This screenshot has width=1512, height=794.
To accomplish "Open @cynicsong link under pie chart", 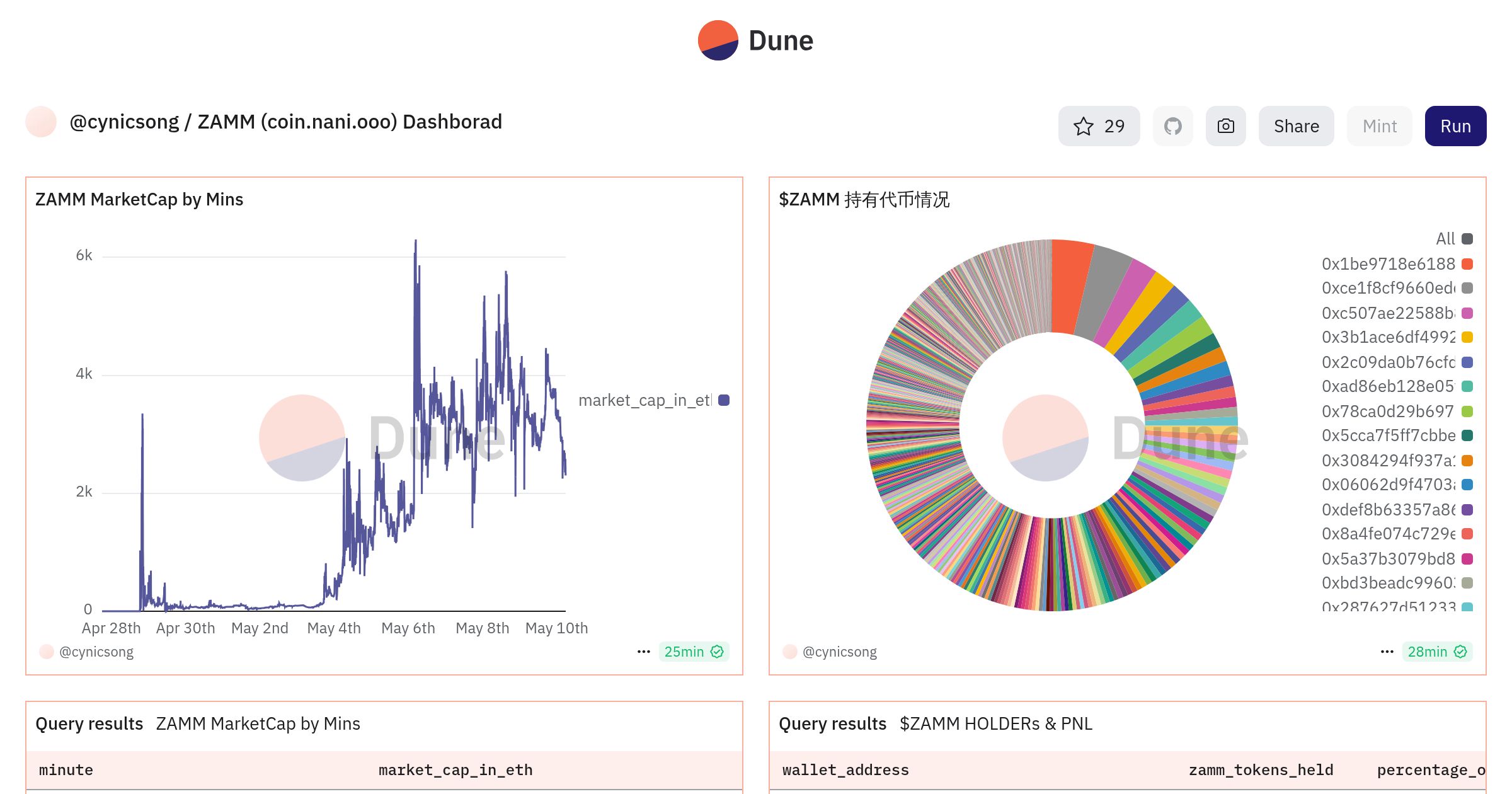I will (x=840, y=652).
